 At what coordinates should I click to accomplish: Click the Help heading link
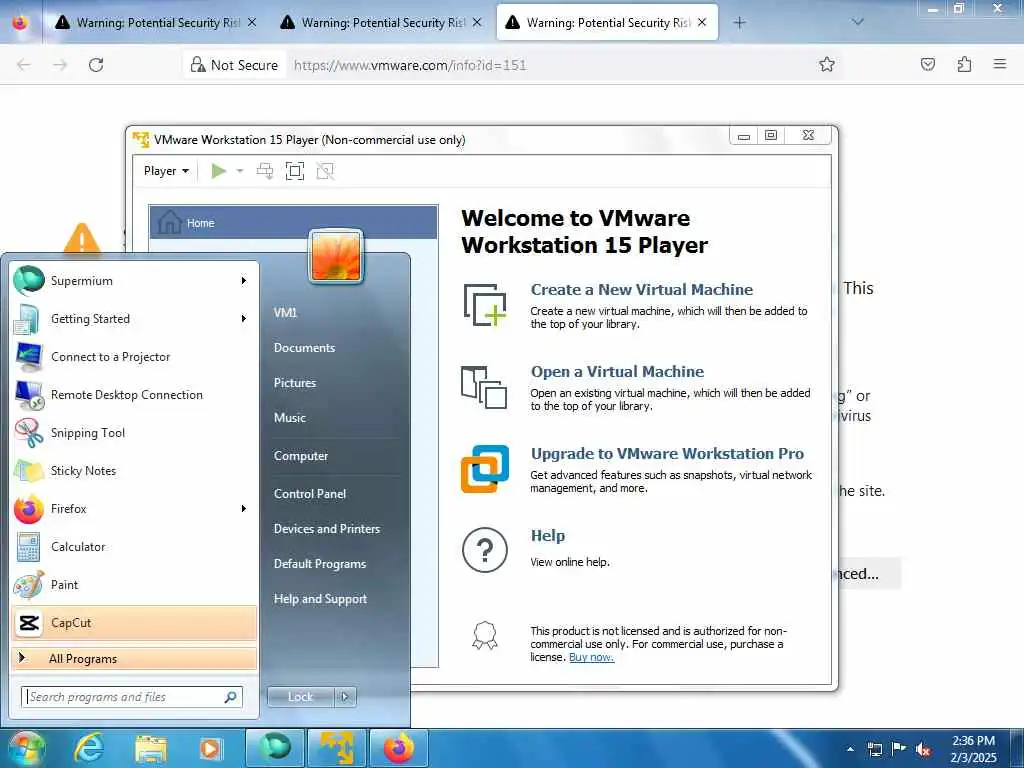click(547, 536)
